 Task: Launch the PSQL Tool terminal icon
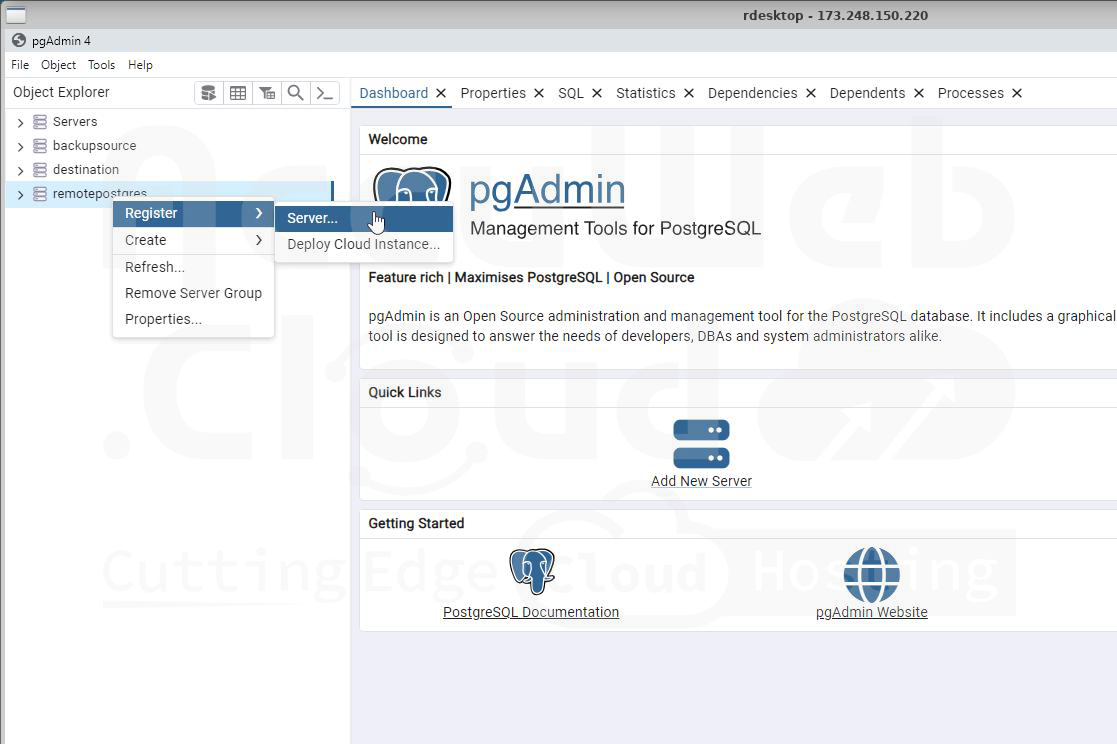pos(324,93)
